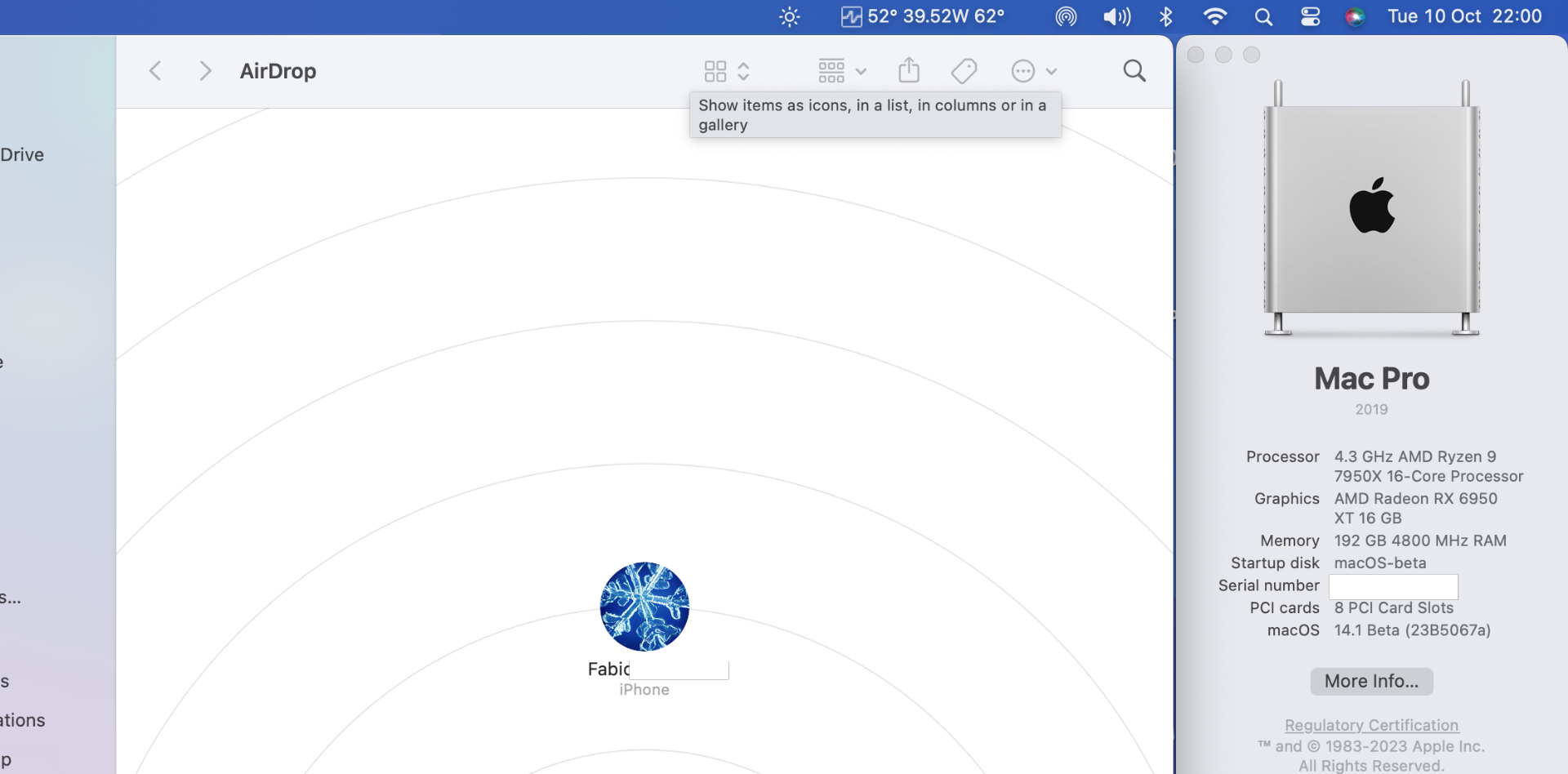Click the date and time clock
Viewport: 1568px width, 774px height.
coord(1465,16)
